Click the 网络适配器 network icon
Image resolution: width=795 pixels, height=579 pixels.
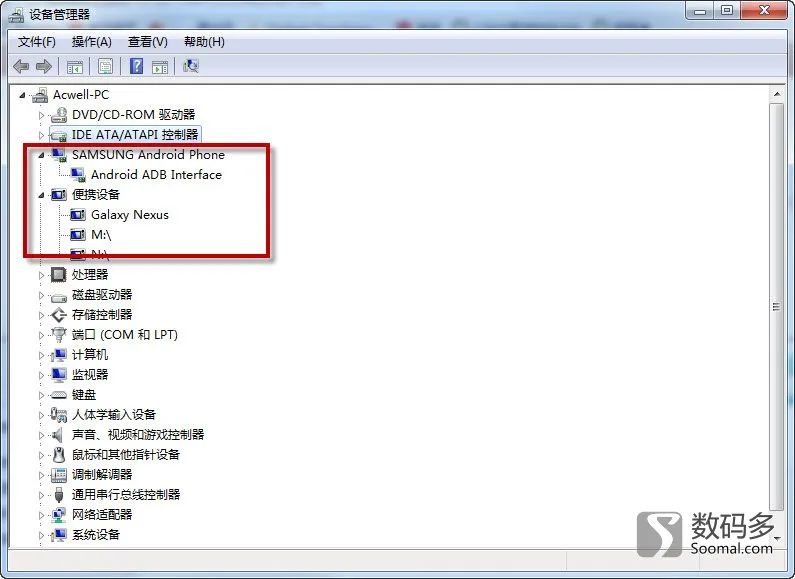tap(59, 515)
